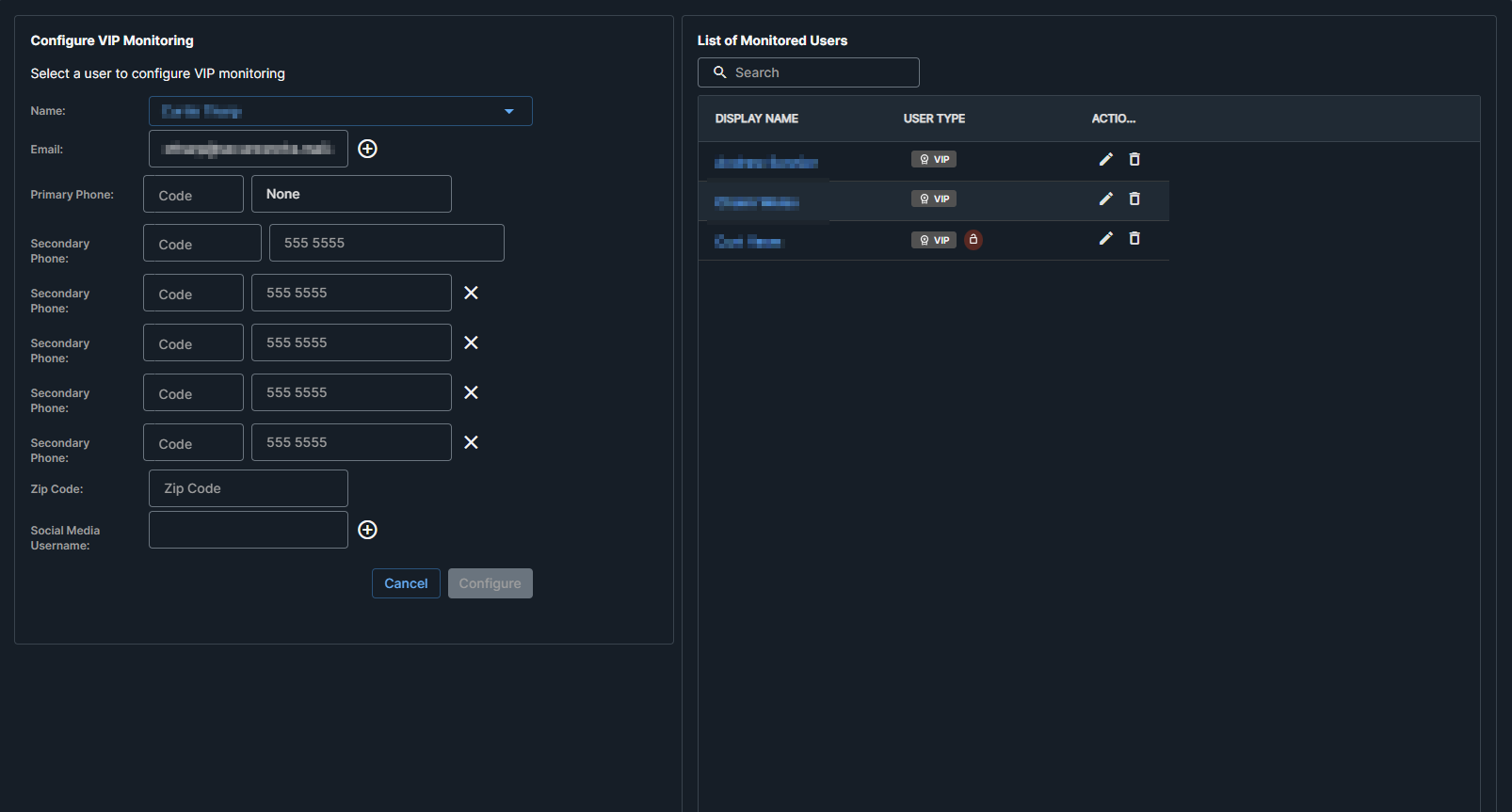This screenshot has width=1512, height=812.
Task: Open first Secondary Phone Code field
Action: [201, 244]
